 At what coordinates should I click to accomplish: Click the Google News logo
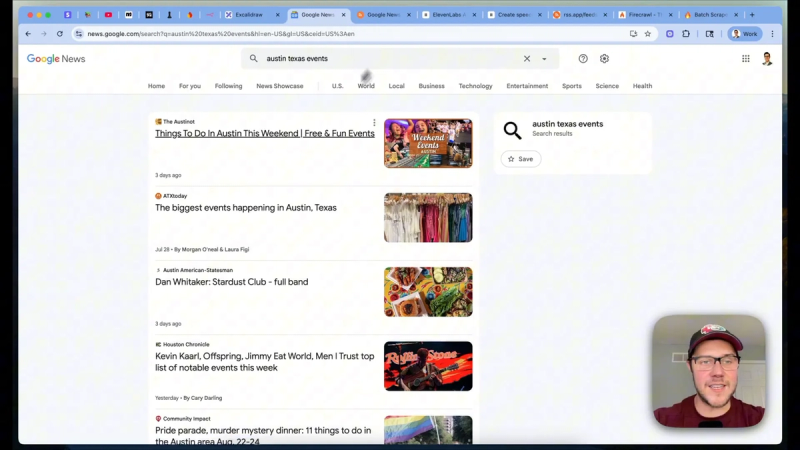coord(56,59)
